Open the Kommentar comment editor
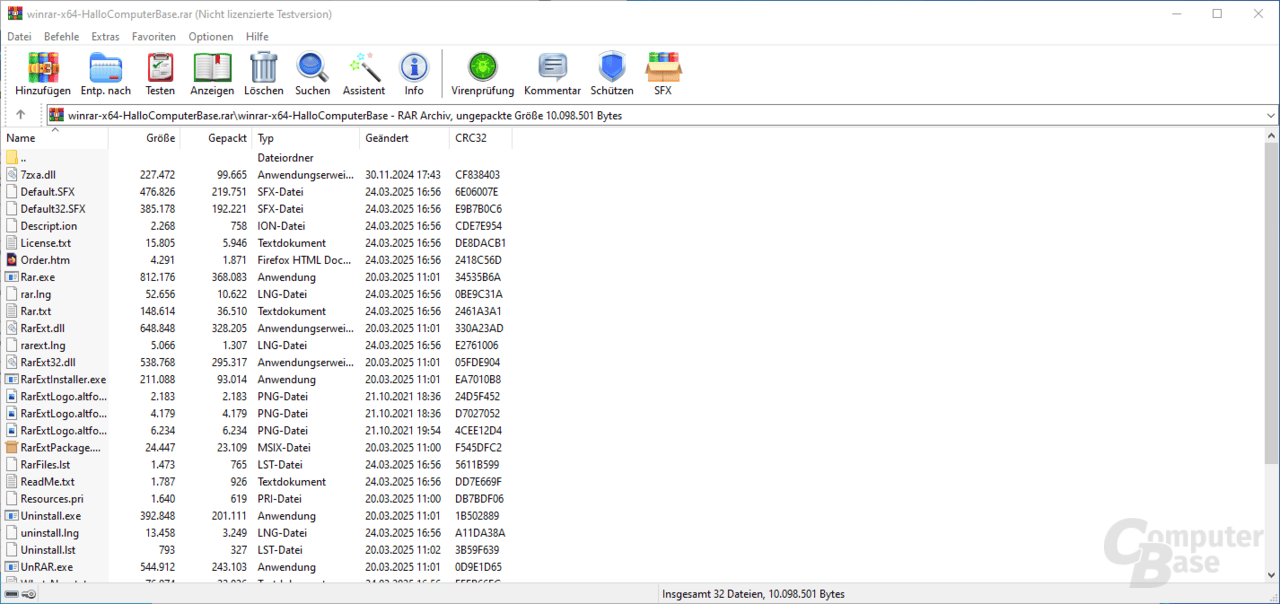This screenshot has width=1280, height=604. tap(552, 72)
